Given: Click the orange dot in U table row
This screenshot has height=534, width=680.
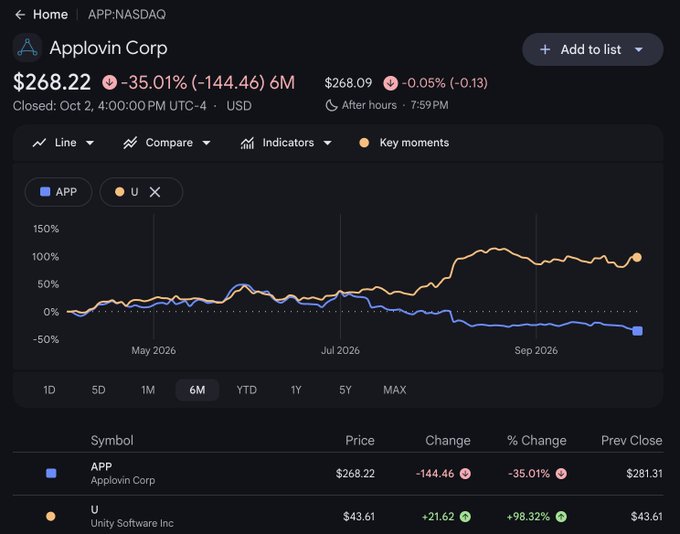Looking at the screenshot, I should coord(51,516).
